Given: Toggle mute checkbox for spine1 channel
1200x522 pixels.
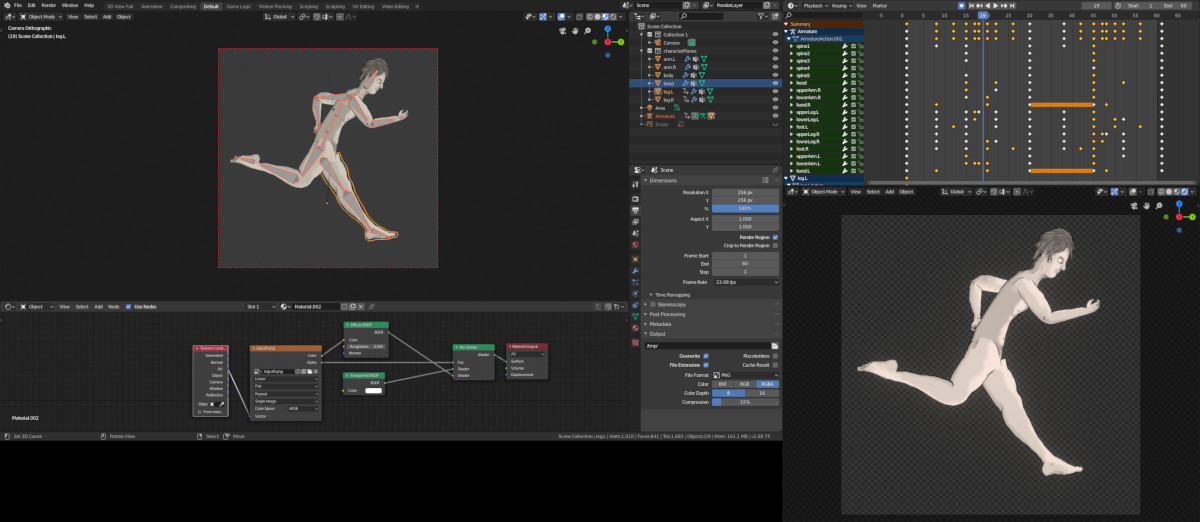Looking at the screenshot, I should click(x=853, y=46).
